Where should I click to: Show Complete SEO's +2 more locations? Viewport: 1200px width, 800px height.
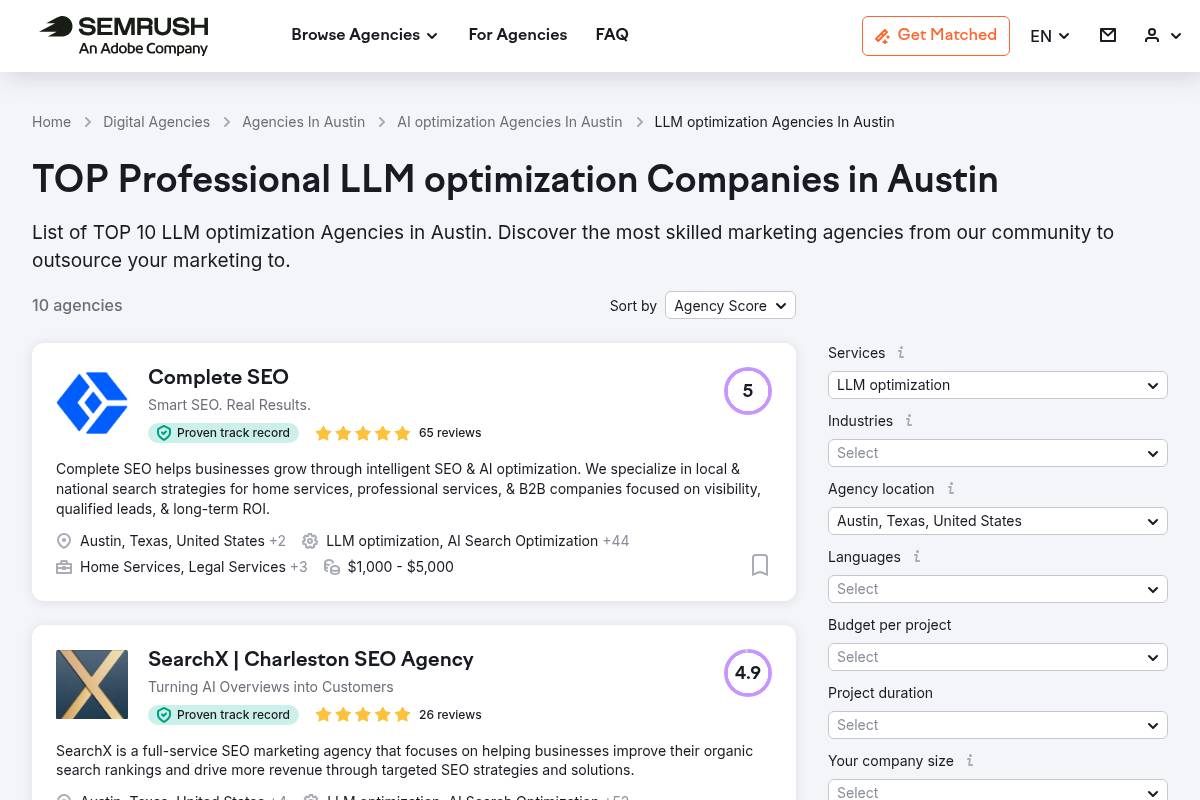tap(277, 541)
